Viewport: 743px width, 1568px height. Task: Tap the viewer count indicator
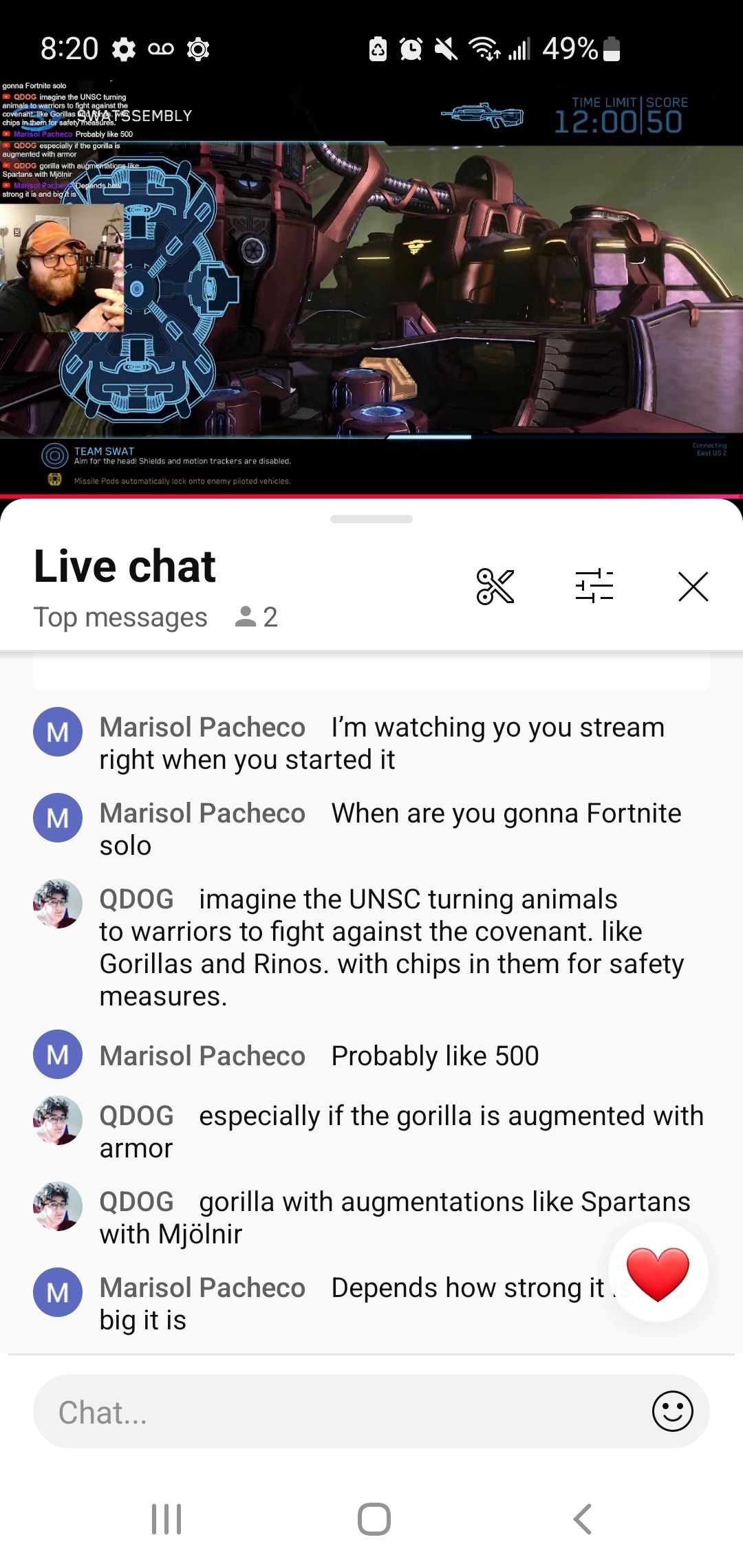(x=256, y=617)
